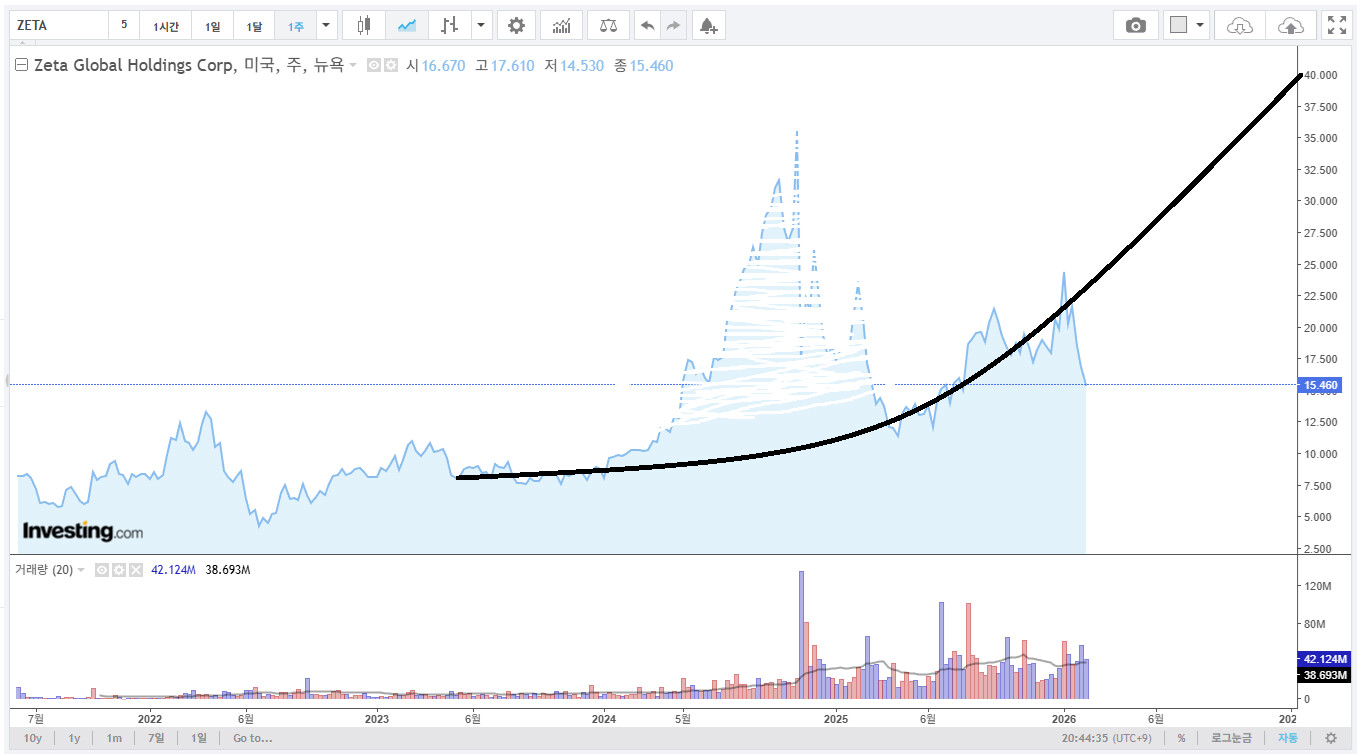Open settings of the ZETA series legend
Image resolution: width=1361 pixels, height=754 pixels.
(x=391, y=65)
